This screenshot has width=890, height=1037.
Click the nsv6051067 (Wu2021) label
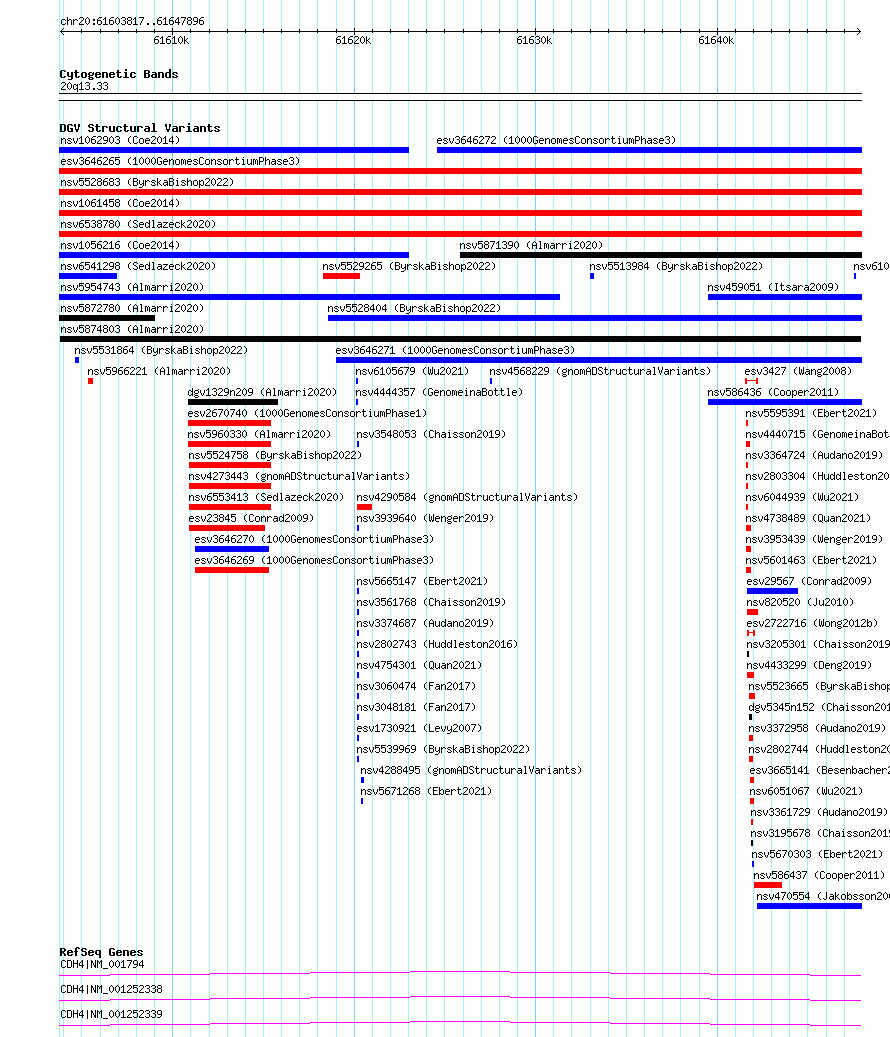pyautogui.click(x=806, y=792)
